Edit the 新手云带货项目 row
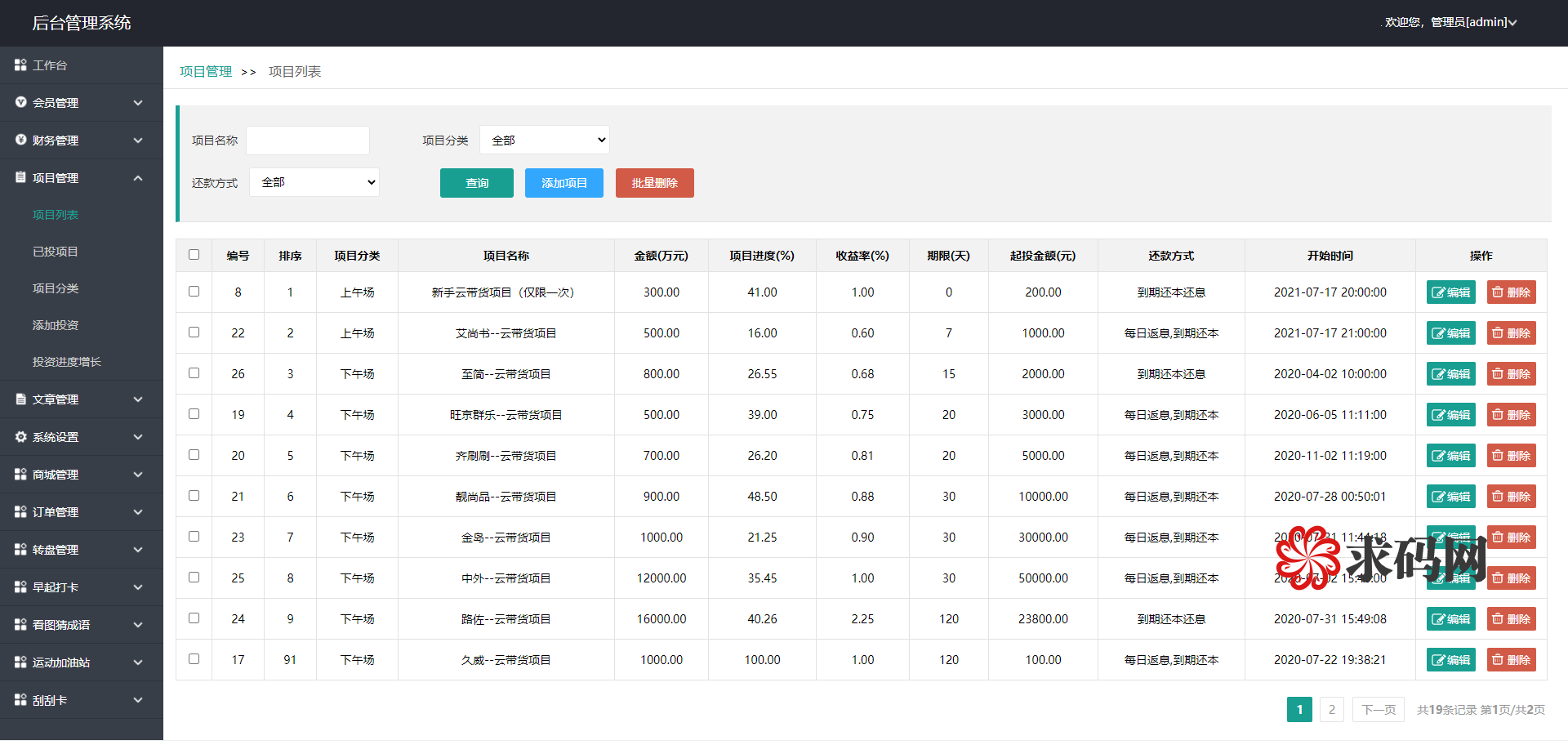The width and height of the screenshot is (1568, 745). pos(1450,292)
